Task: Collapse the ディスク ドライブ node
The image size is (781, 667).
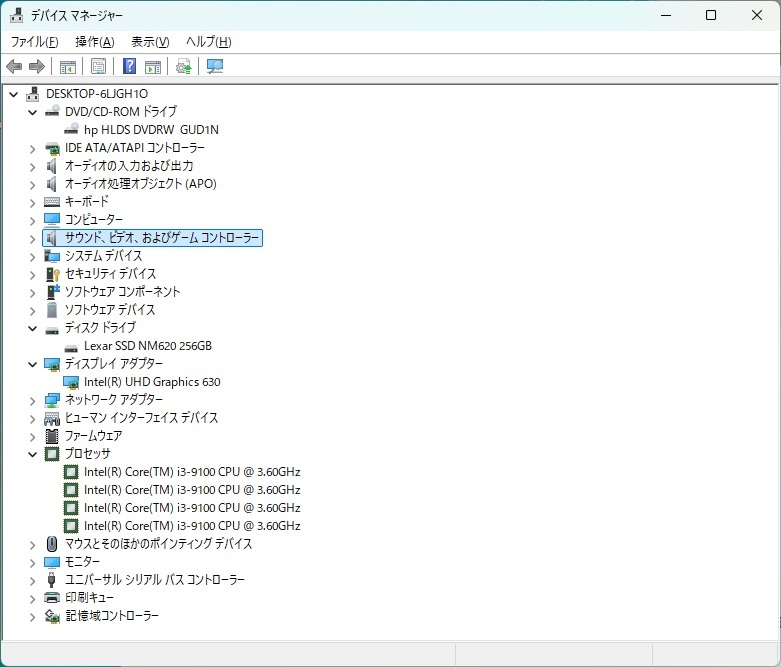Action: (33, 328)
